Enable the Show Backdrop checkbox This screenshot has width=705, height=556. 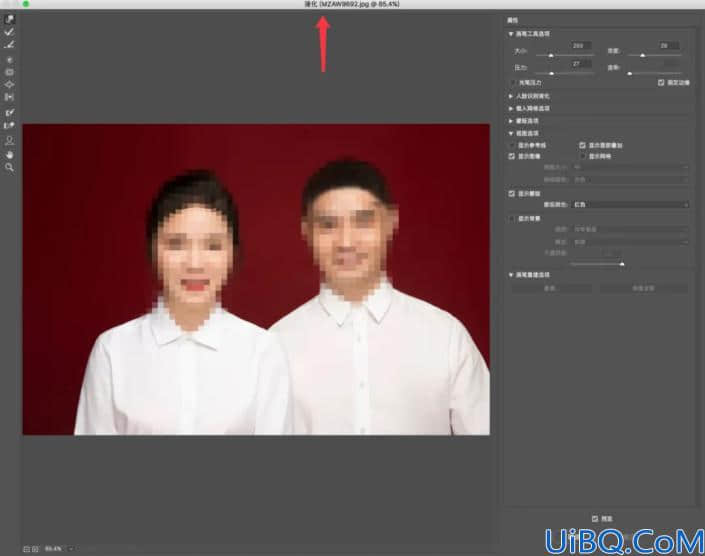tap(512, 218)
